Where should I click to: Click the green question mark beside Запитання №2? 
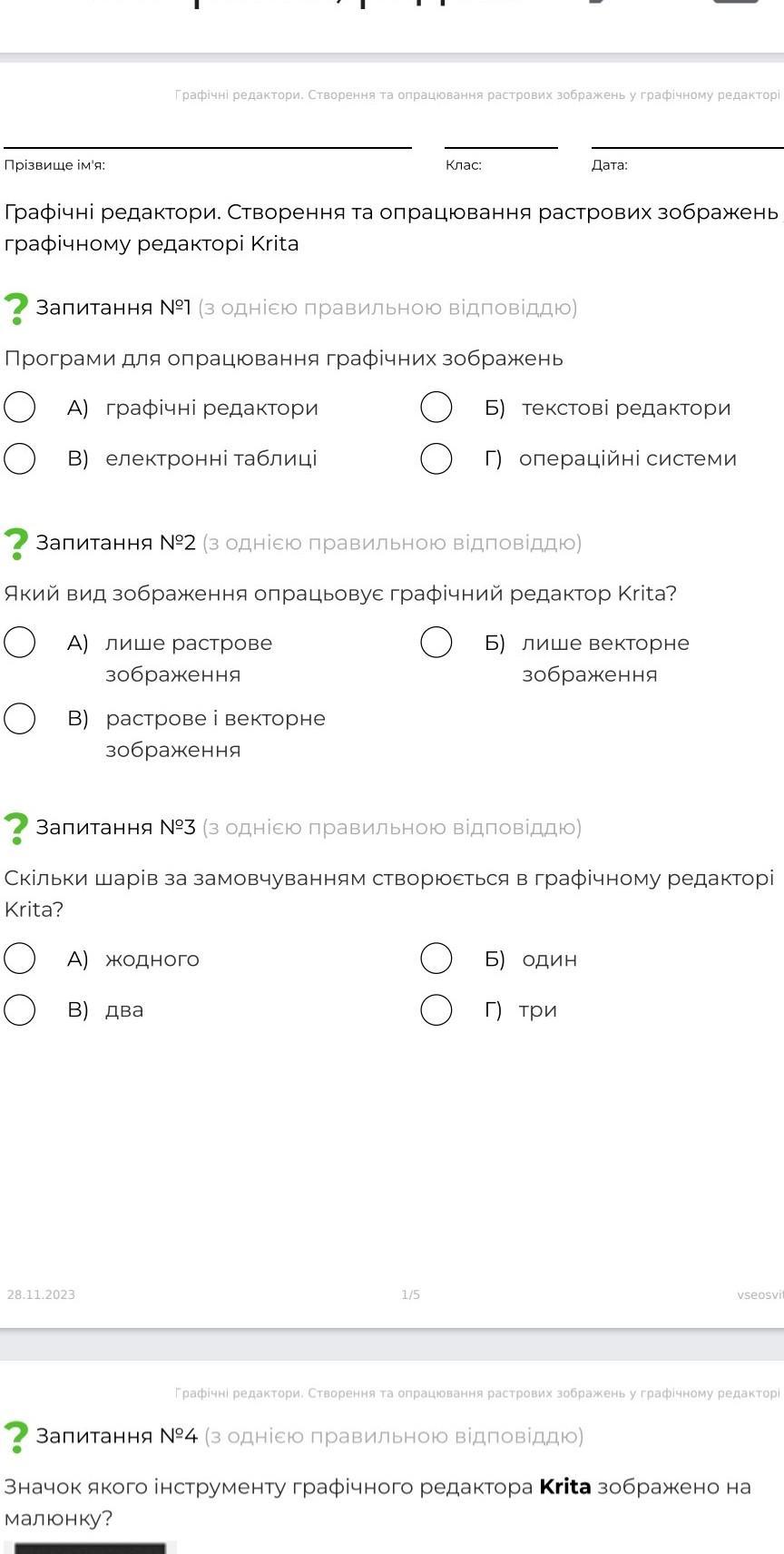[16, 544]
